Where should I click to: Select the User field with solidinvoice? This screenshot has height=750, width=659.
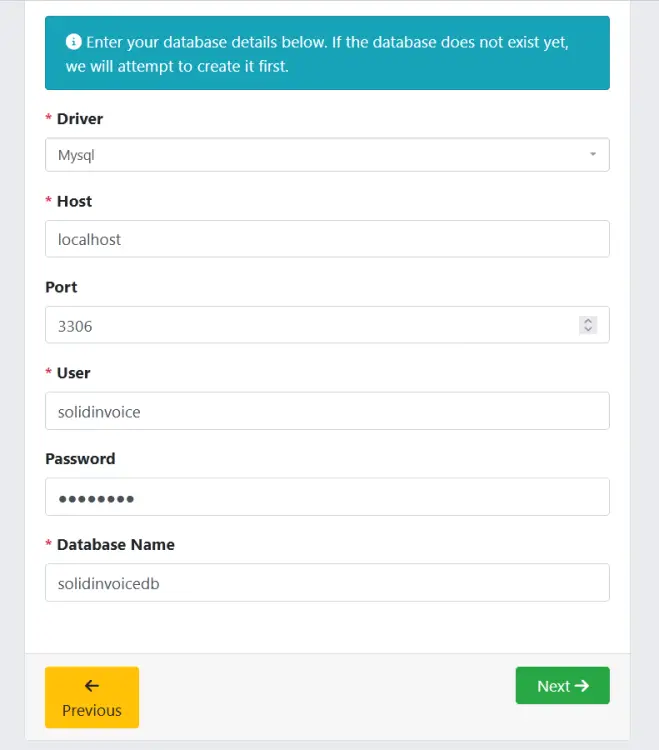(x=327, y=411)
